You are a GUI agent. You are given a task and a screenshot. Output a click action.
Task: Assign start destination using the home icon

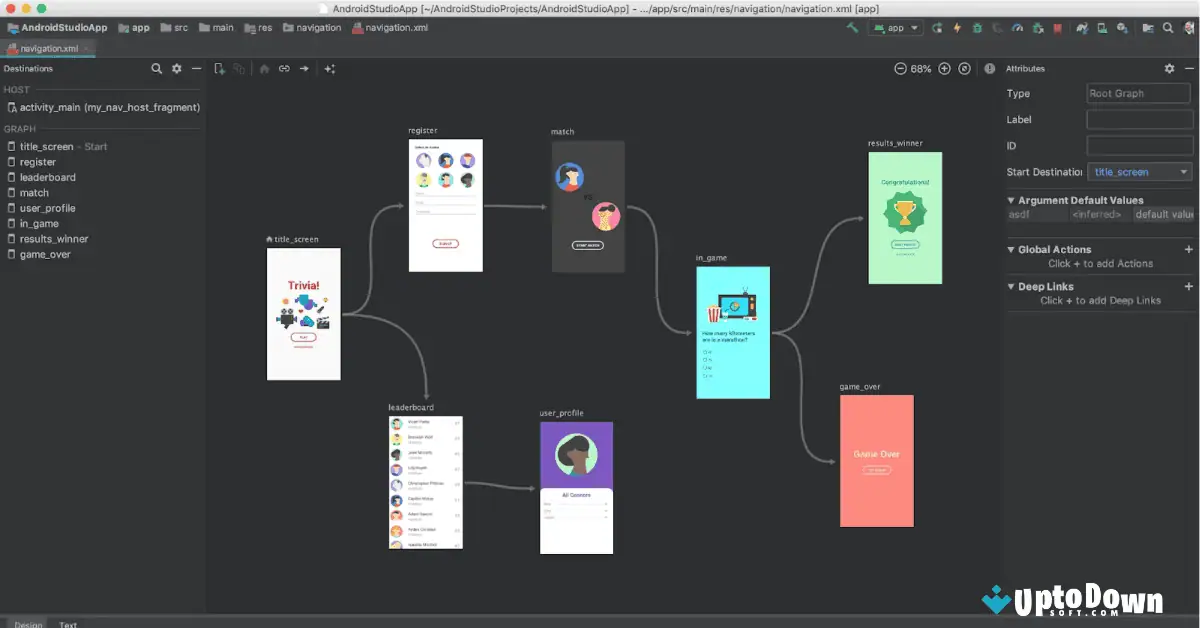coord(264,68)
